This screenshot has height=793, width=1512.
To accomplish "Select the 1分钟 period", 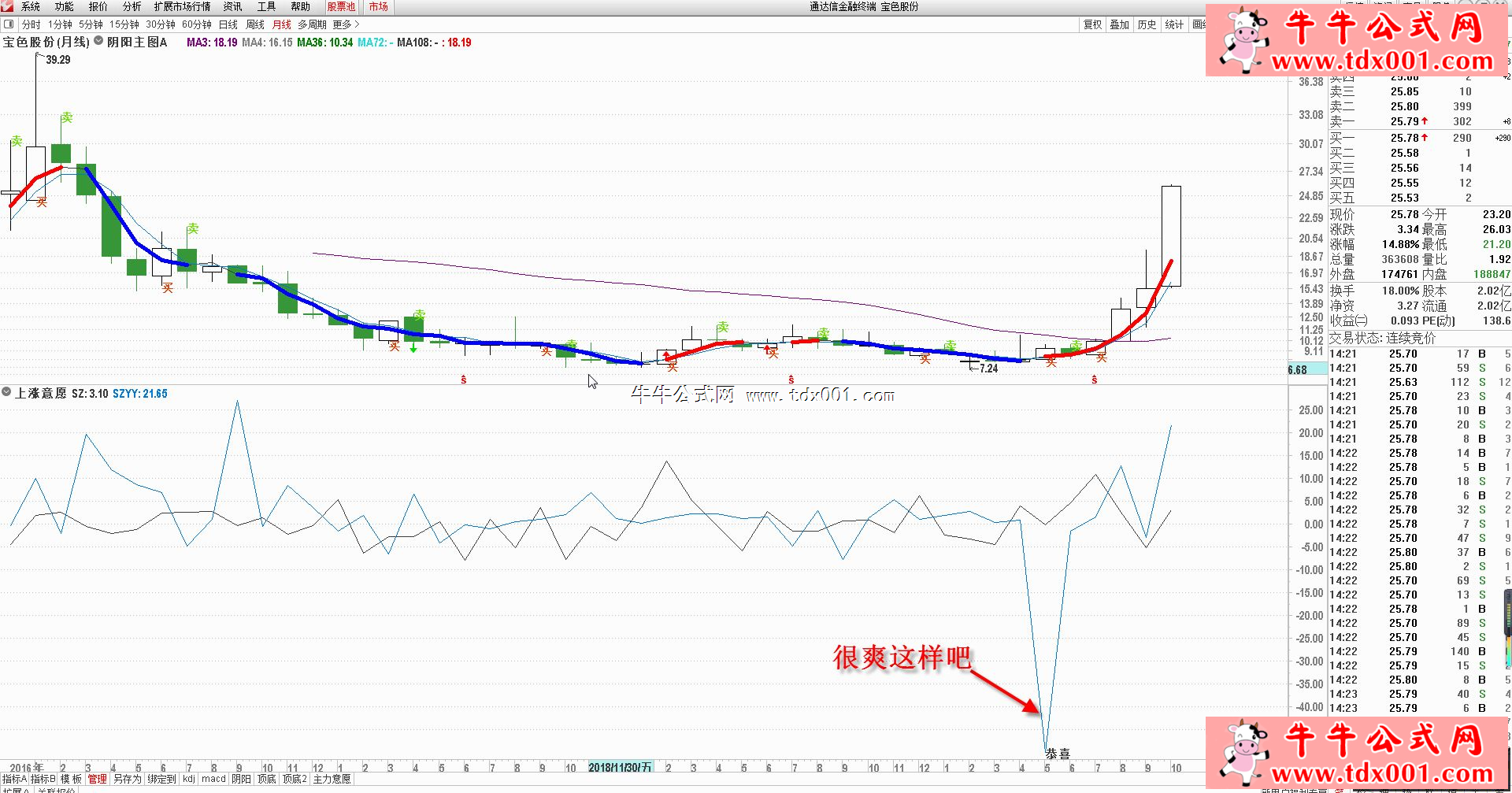I will [x=60, y=24].
